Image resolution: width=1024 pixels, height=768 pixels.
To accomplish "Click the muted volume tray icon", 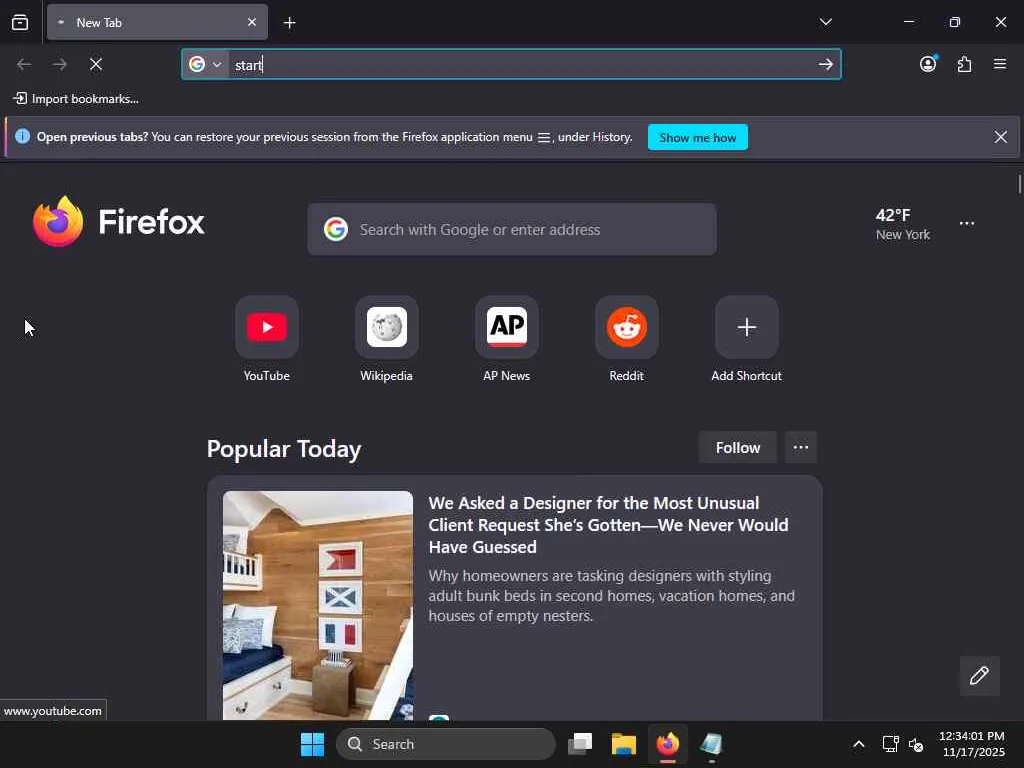I will pyautogui.click(x=916, y=744).
